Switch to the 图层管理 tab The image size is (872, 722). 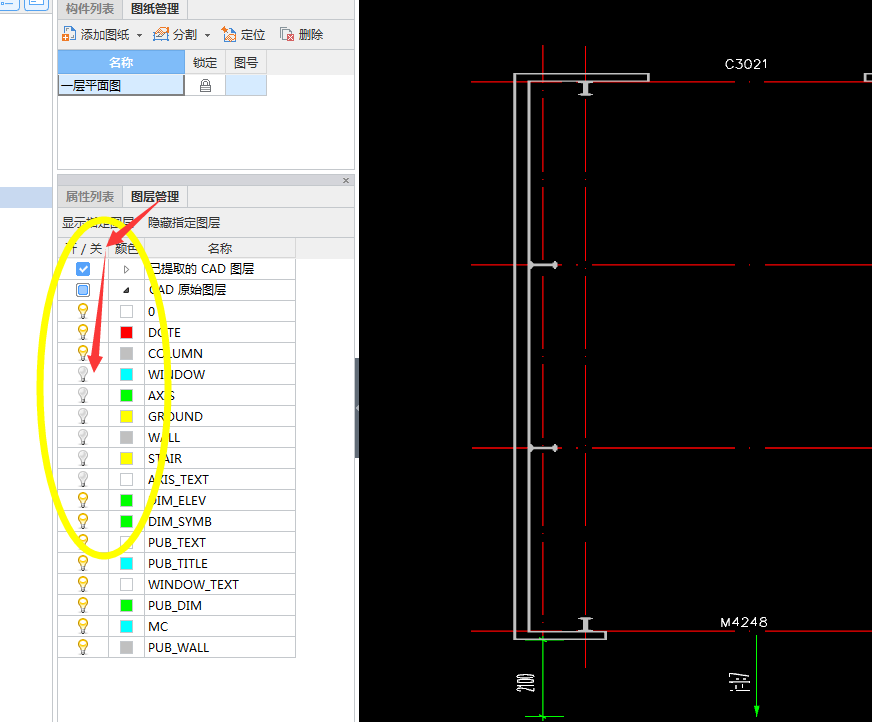155,196
